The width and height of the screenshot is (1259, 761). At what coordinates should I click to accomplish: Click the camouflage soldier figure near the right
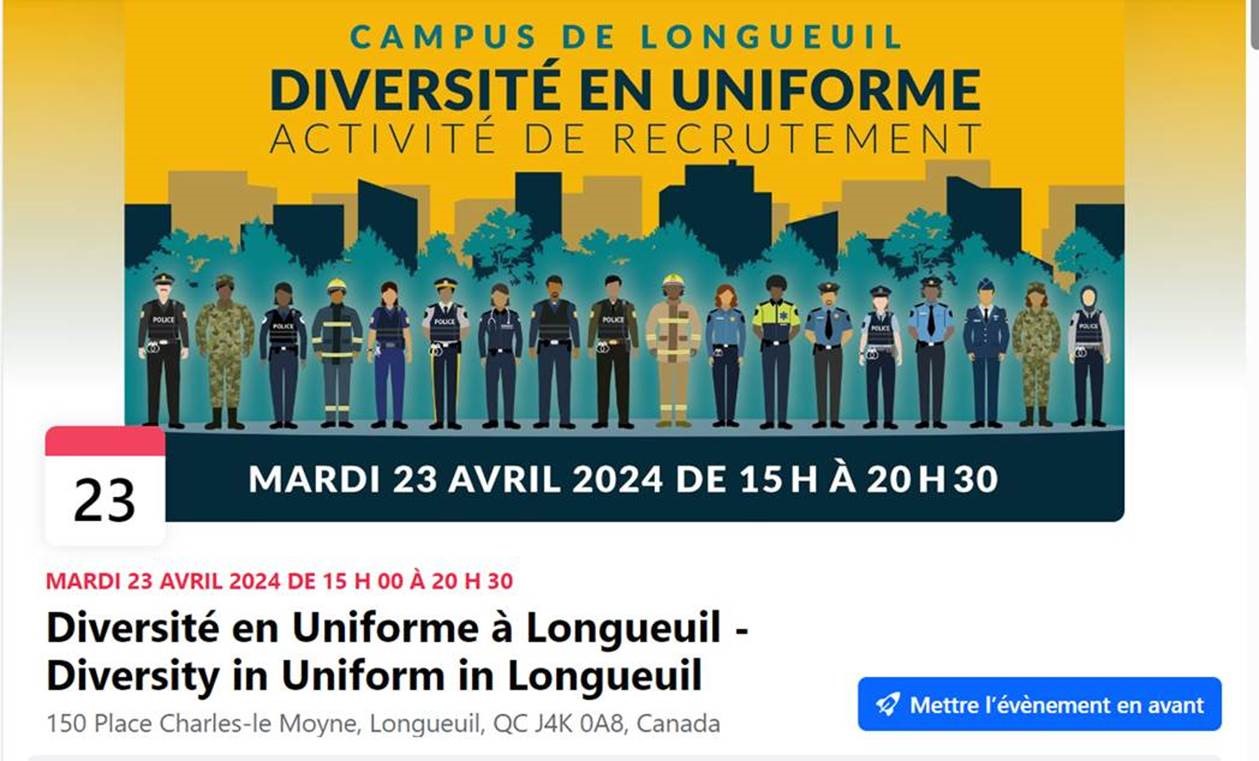1036,355
